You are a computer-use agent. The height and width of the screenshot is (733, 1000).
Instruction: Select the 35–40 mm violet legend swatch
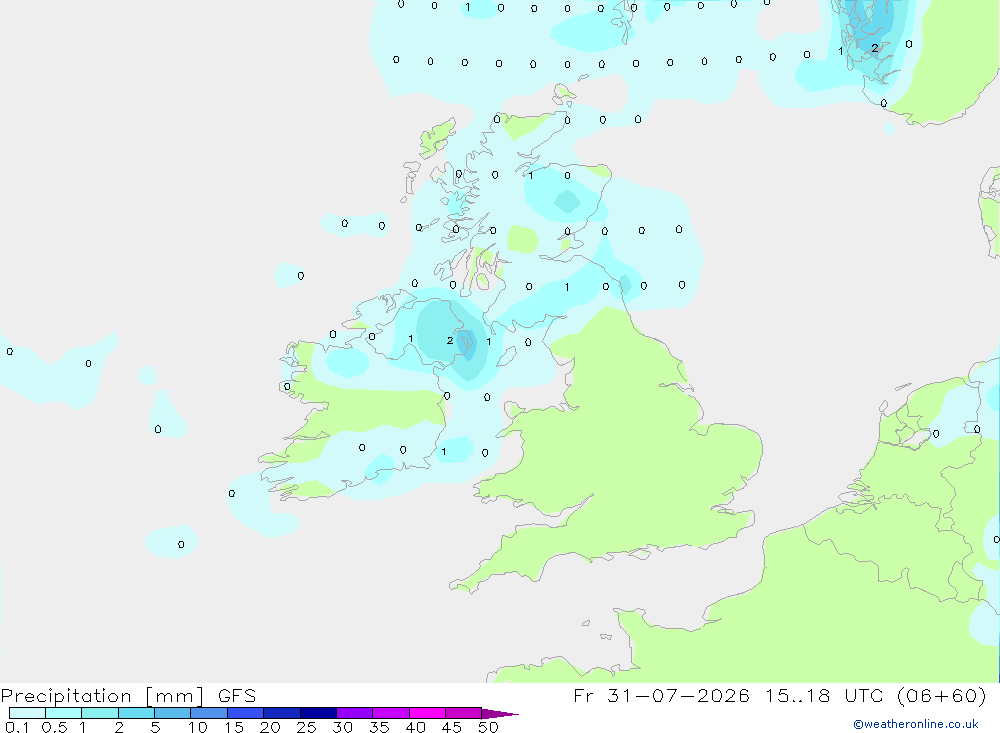pos(391,713)
